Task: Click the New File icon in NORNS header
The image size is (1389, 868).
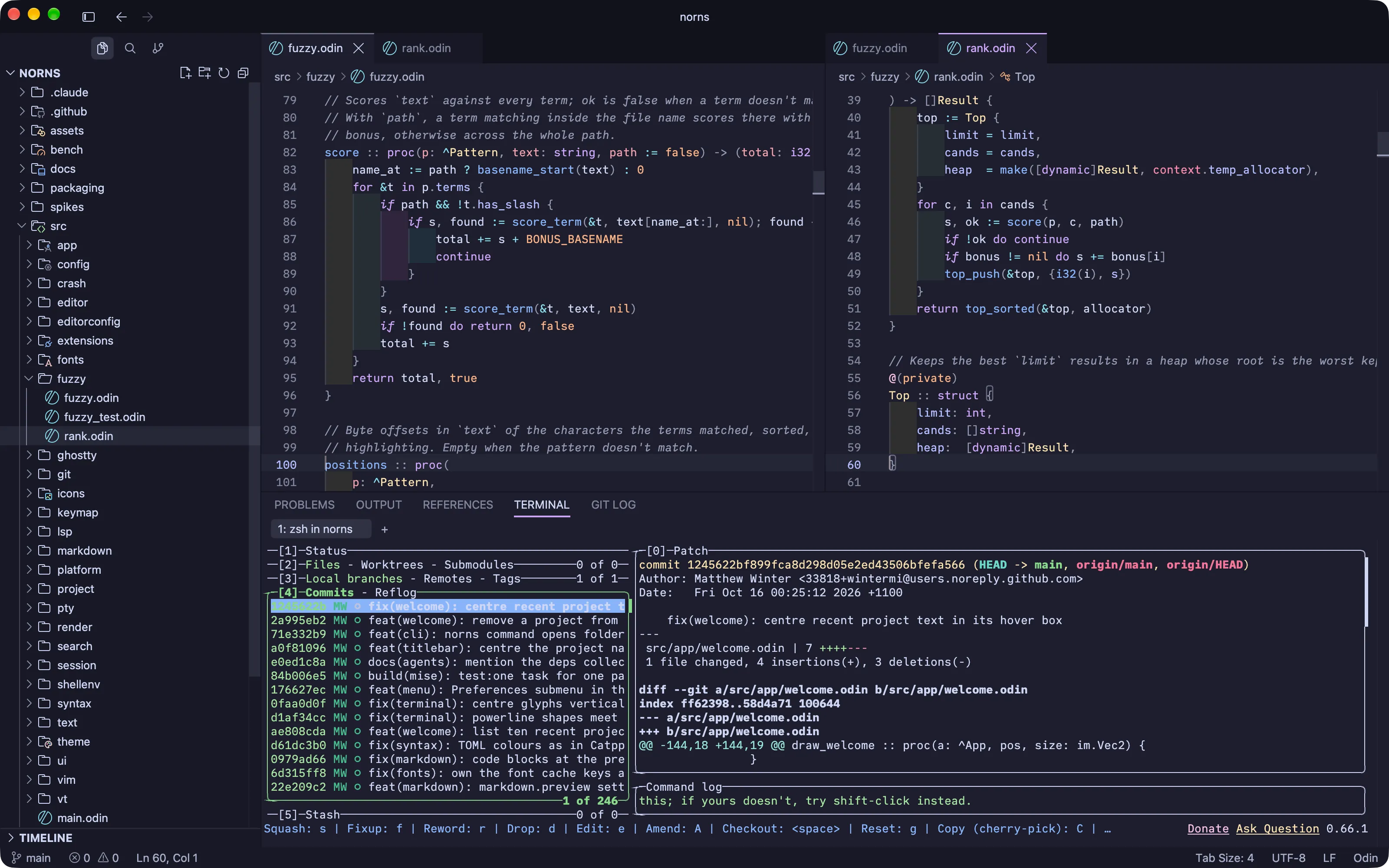Action: [185, 73]
